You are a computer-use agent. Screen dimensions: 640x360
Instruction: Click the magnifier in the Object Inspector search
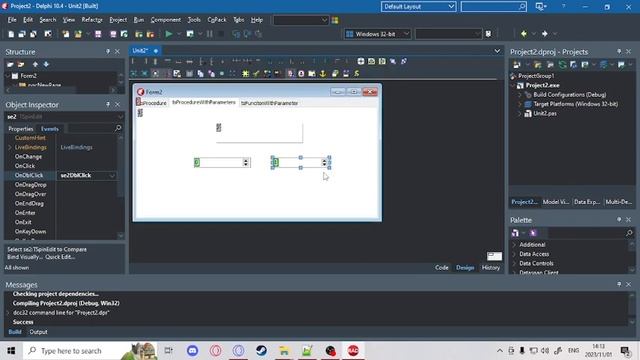[118, 128]
